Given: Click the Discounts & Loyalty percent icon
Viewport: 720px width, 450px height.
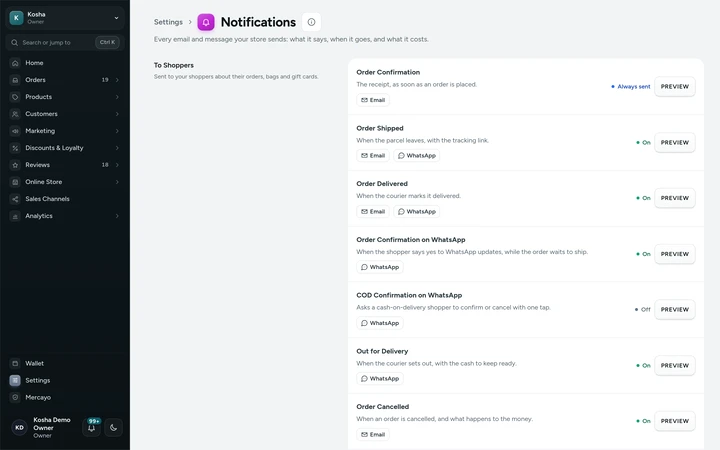Looking at the screenshot, I should coord(15,148).
